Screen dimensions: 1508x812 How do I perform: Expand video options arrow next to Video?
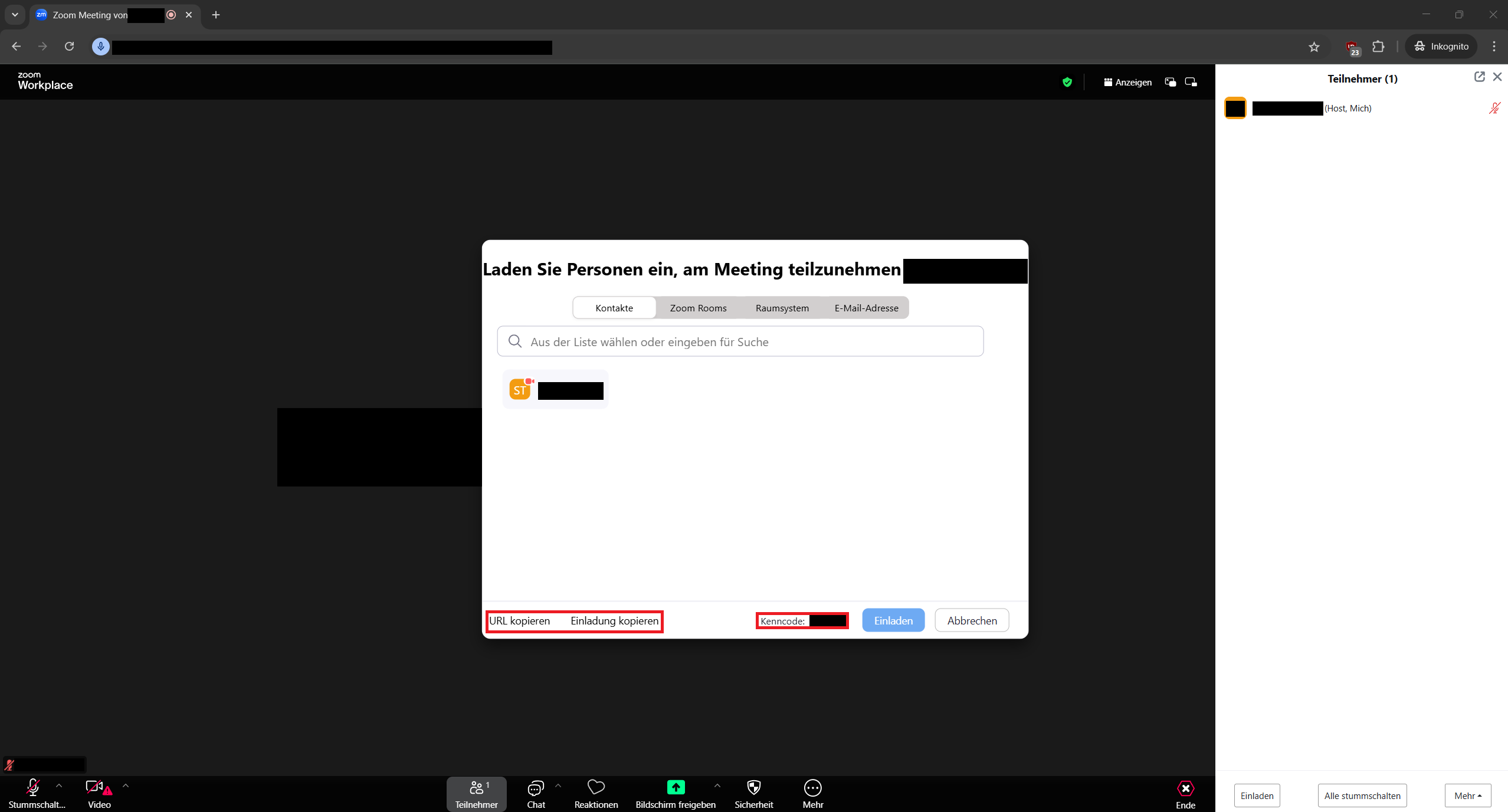click(x=126, y=785)
